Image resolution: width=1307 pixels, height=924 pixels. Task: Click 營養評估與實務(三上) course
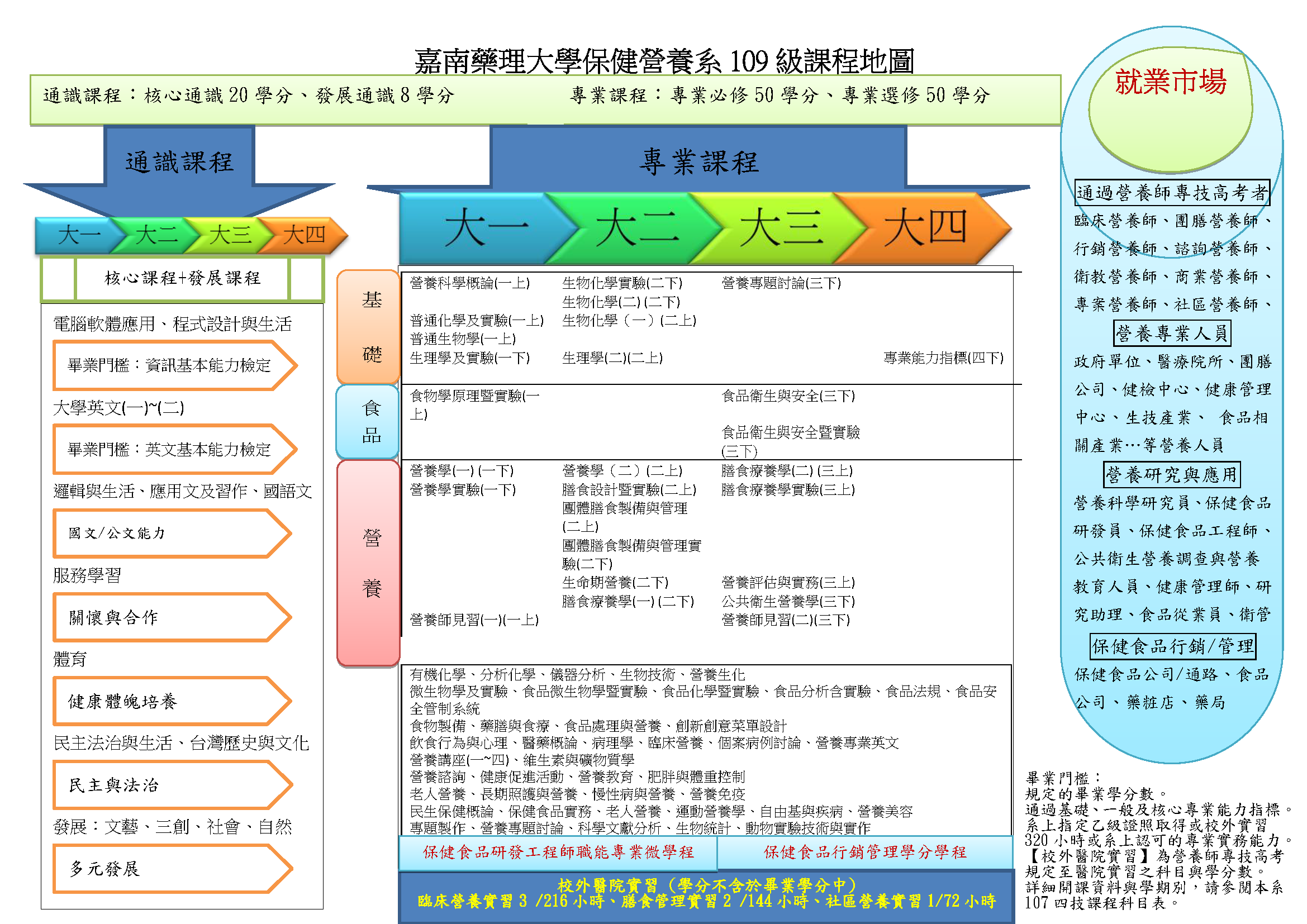coord(788,583)
